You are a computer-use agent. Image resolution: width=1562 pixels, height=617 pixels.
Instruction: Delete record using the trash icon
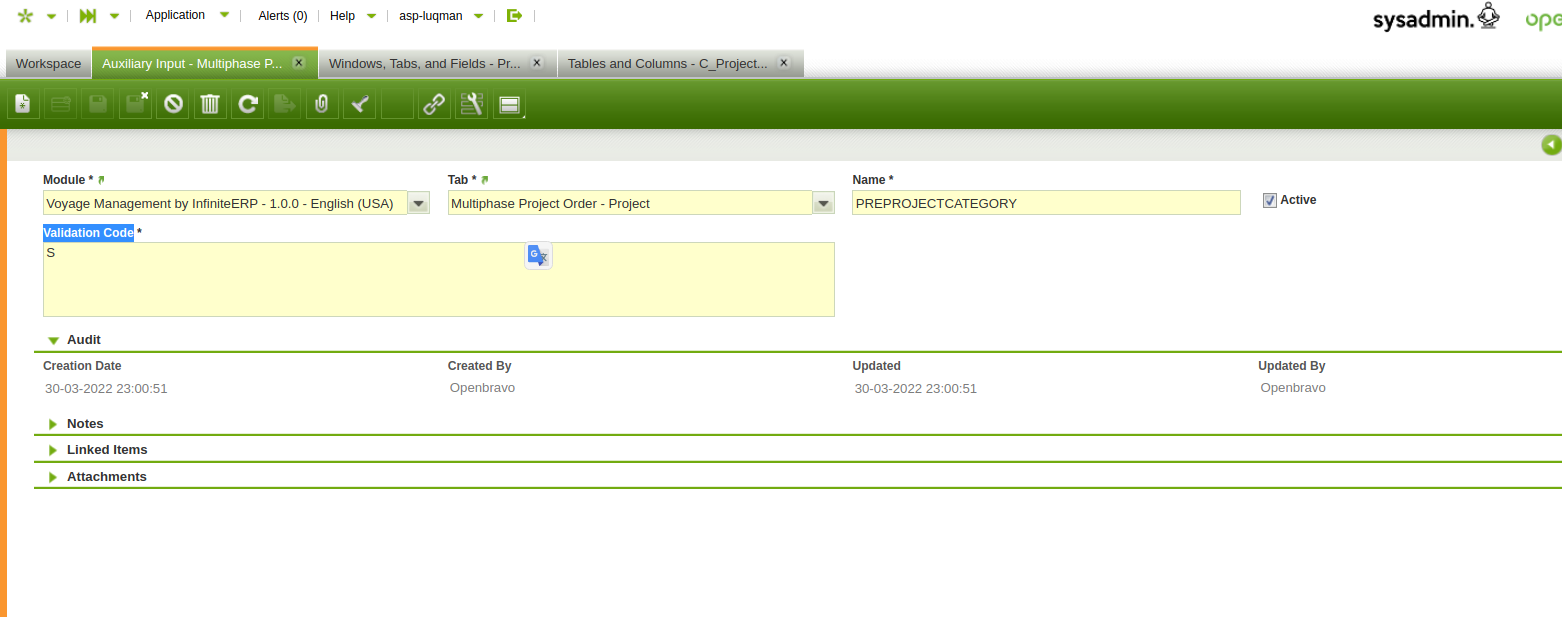210,104
